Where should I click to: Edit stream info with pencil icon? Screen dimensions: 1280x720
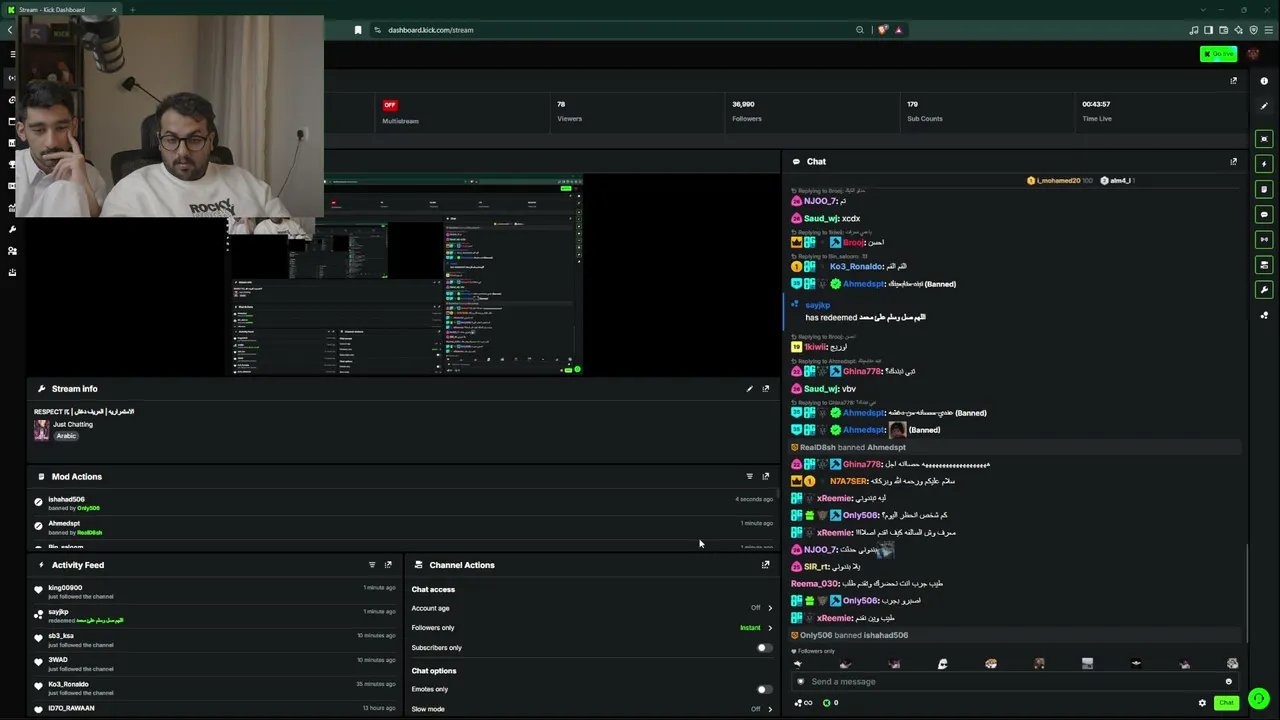[749, 389]
